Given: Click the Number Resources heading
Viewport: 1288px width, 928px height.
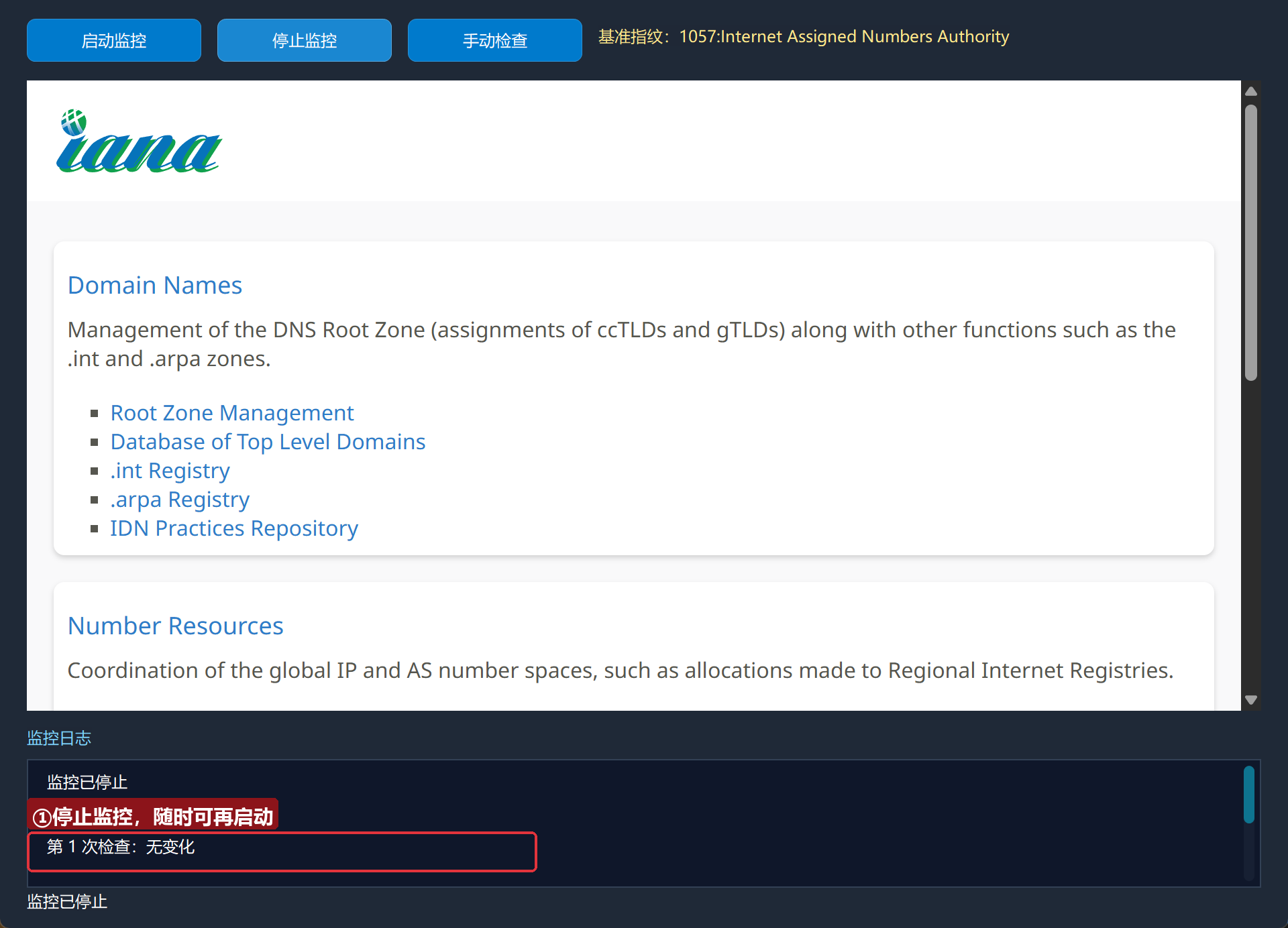Looking at the screenshot, I should [x=176, y=626].
